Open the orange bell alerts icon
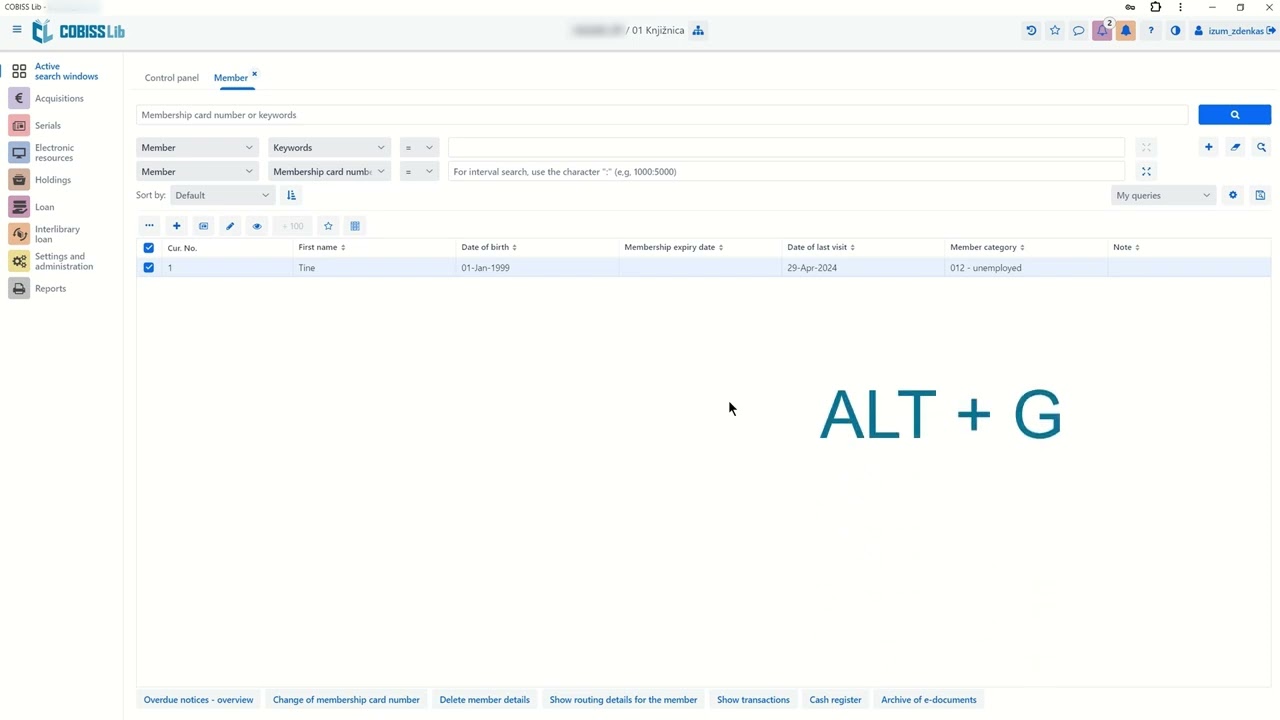The height and width of the screenshot is (720, 1280). click(1126, 31)
